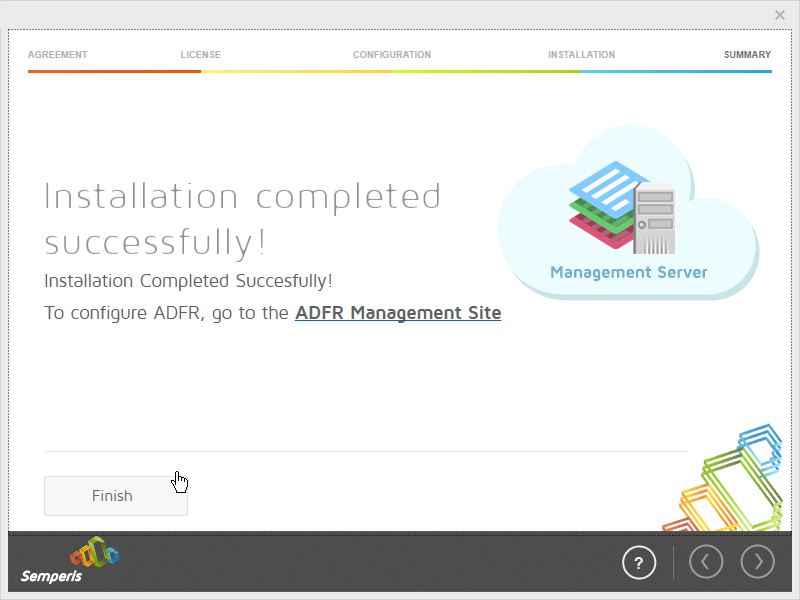Select the License step tab
Screen dimensions: 800x600
[201, 55]
